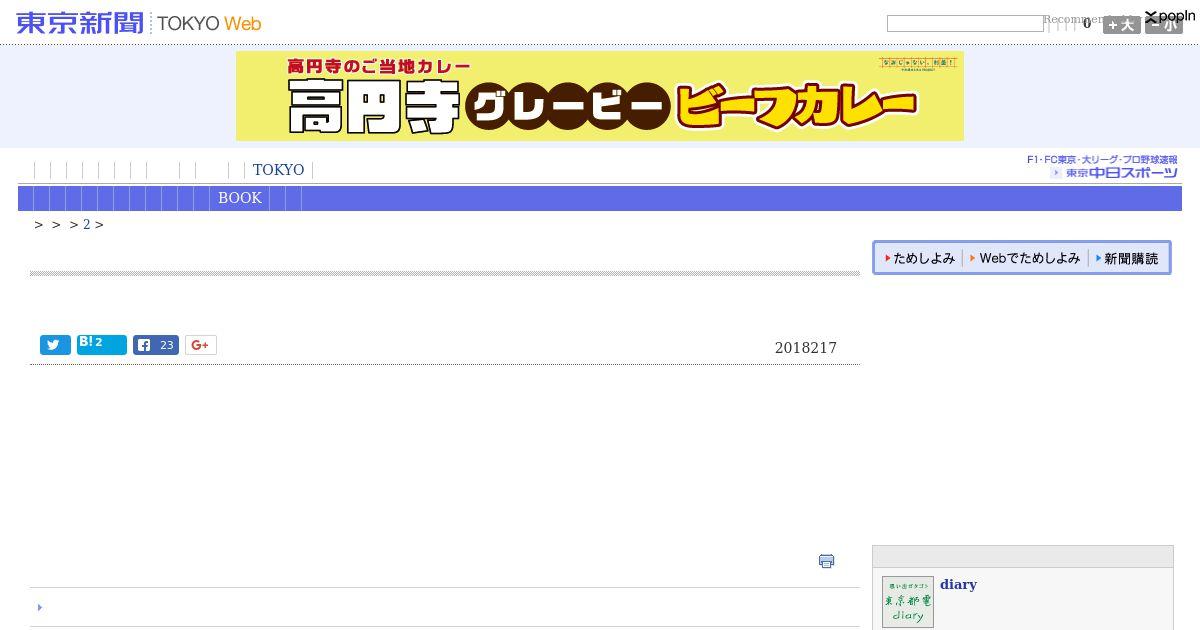Share article via Google+ button
Viewport: 1200px width, 630px height.
click(201, 345)
